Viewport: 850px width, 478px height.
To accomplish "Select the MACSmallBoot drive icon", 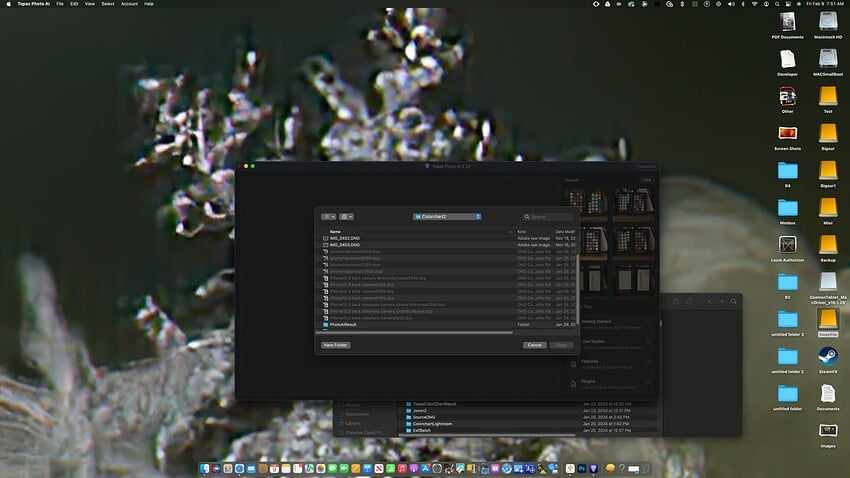I will [x=828, y=60].
